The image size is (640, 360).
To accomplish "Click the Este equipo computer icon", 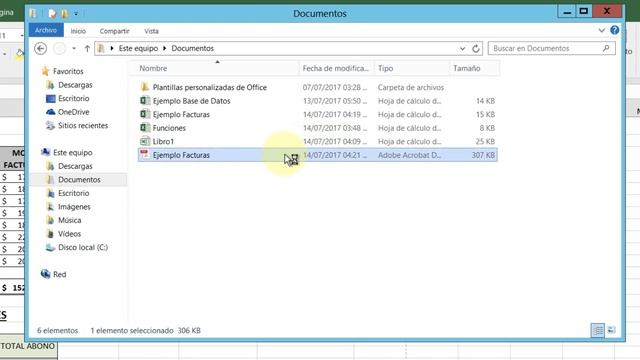I will (x=45, y=152).
